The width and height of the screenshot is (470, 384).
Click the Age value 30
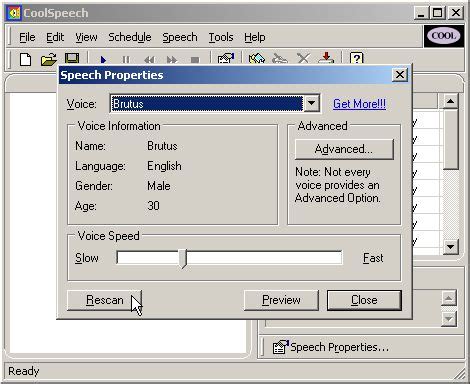[153, 206]
